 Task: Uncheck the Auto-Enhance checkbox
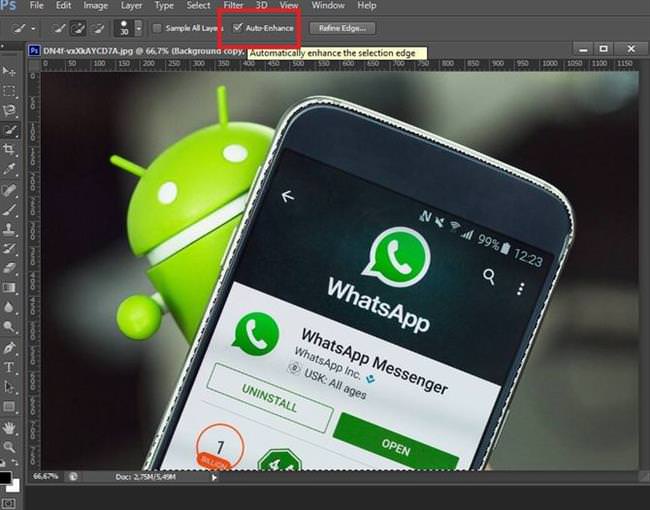[x=237, y=28]
